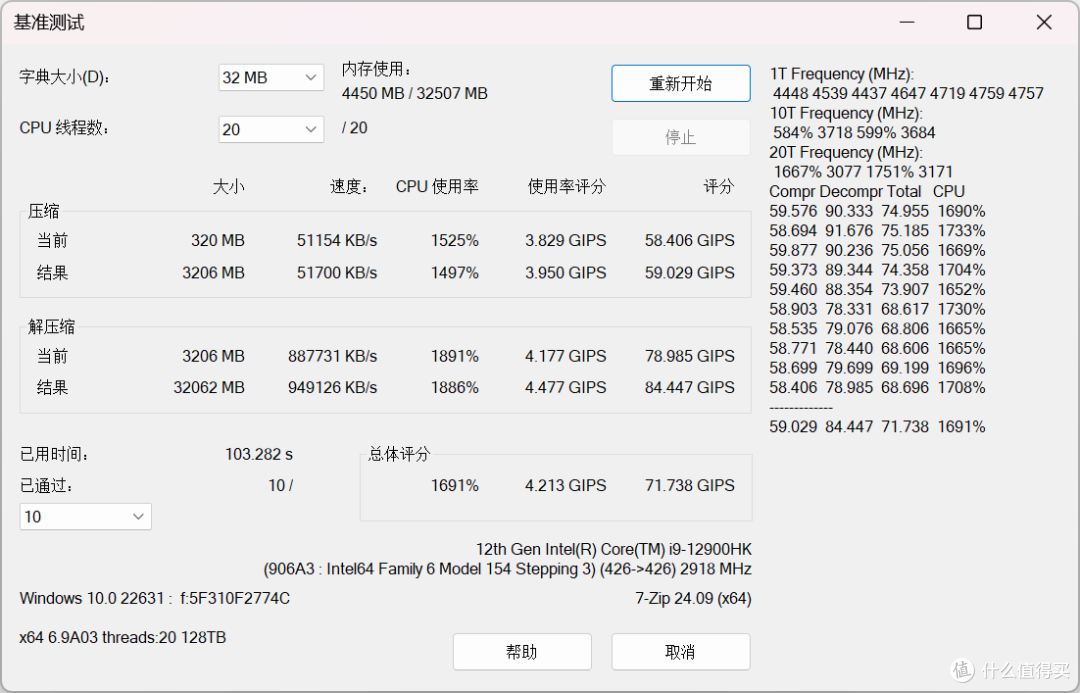The image size is (1080, 693).
Task: Expand the CPU thread count dropdown
Action: [270, 129]
